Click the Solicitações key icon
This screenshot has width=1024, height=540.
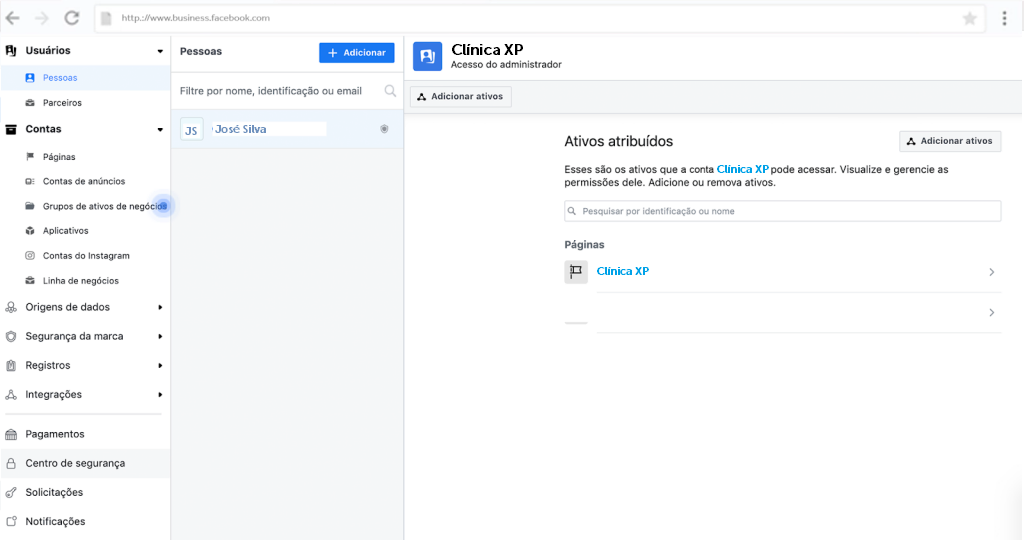(11, 492)
